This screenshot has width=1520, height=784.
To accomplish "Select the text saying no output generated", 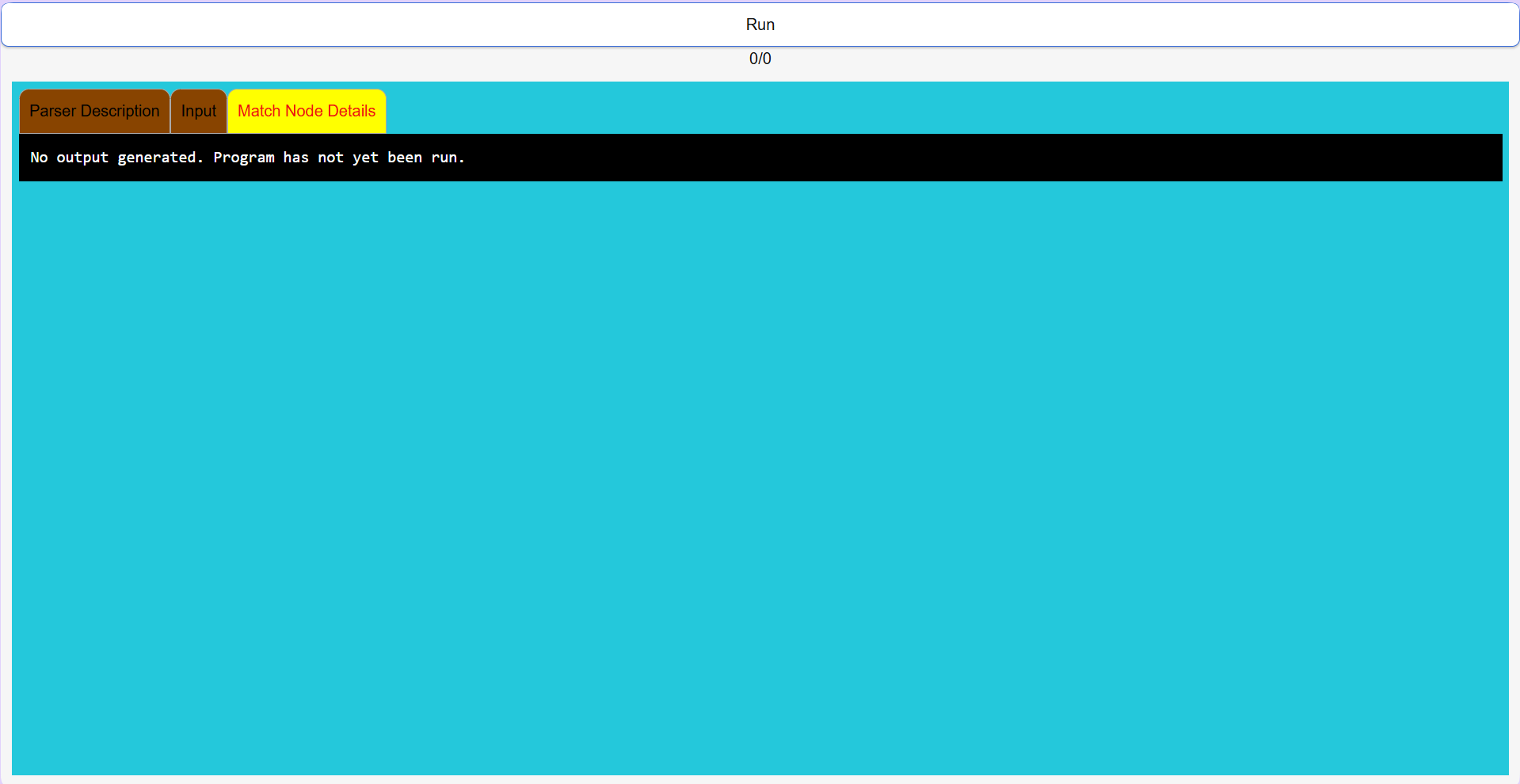I will 246,157.
